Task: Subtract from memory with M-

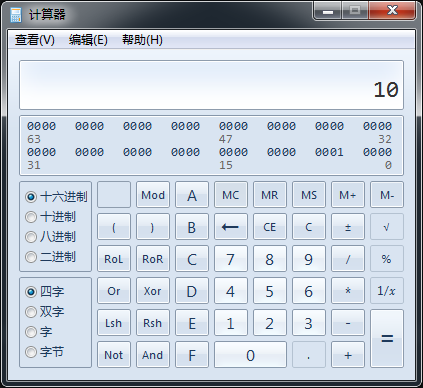Action: tap(387, 195)
